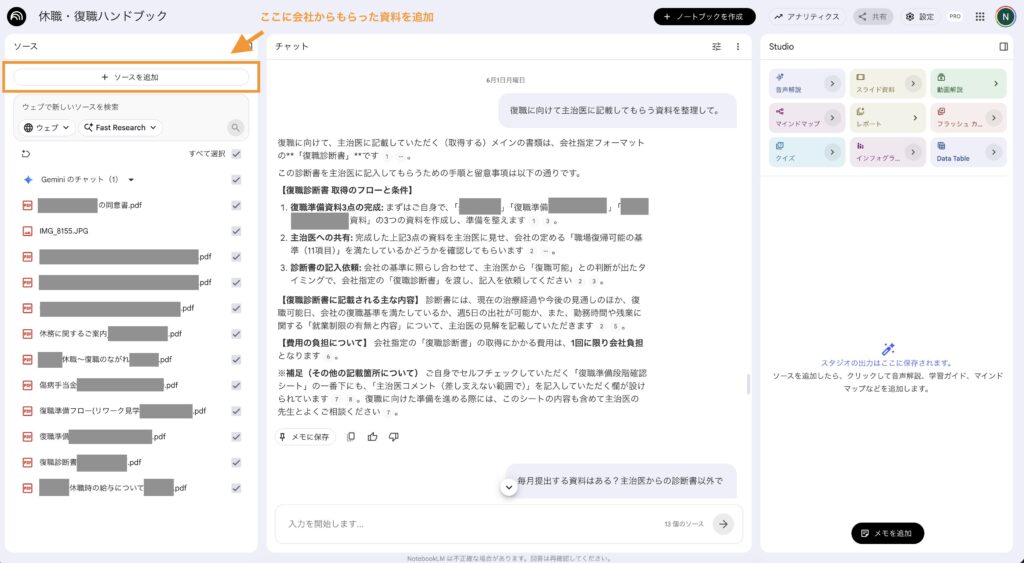1024x563 pixels.
Task: Uncheck 休職時の給与について source checkbox
Action: click(x=236, y=488)
